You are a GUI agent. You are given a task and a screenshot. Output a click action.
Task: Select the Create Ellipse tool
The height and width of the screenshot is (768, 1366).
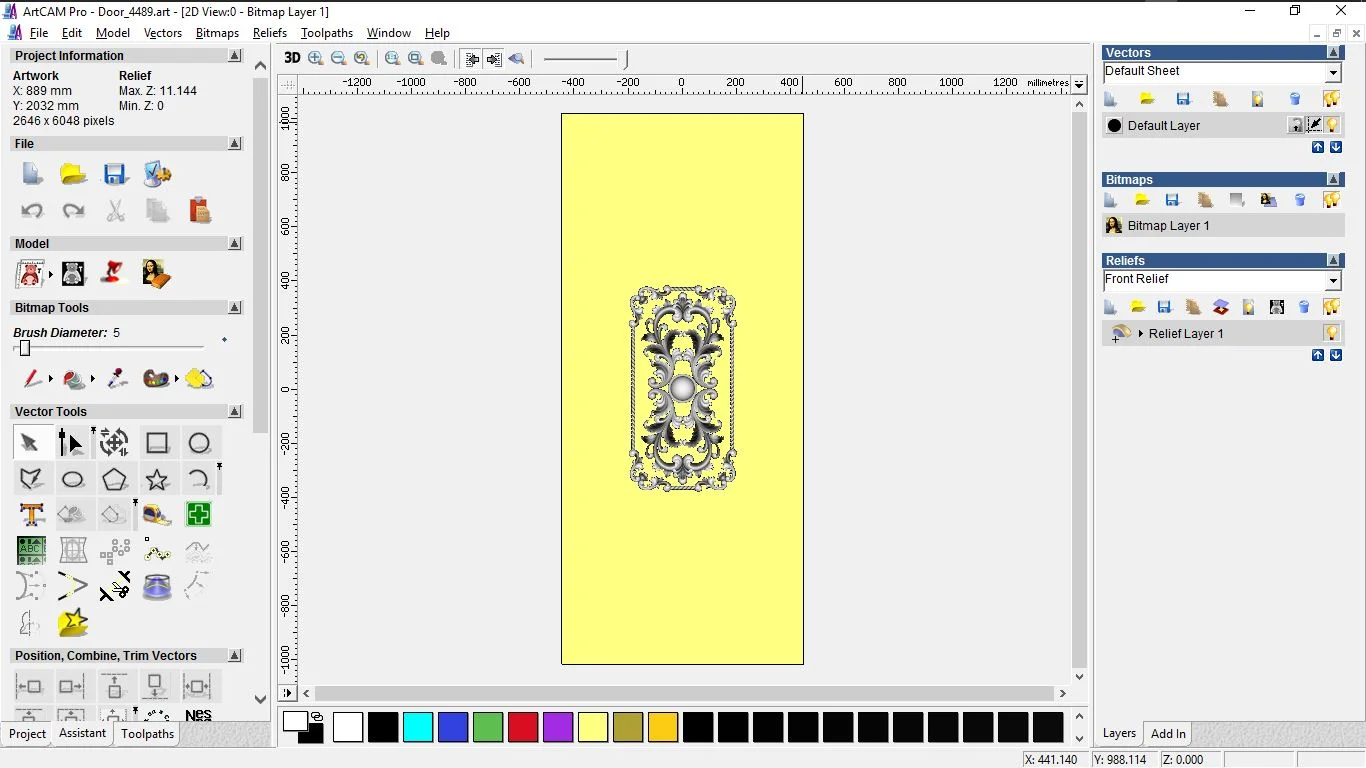(x=73, y=480)
